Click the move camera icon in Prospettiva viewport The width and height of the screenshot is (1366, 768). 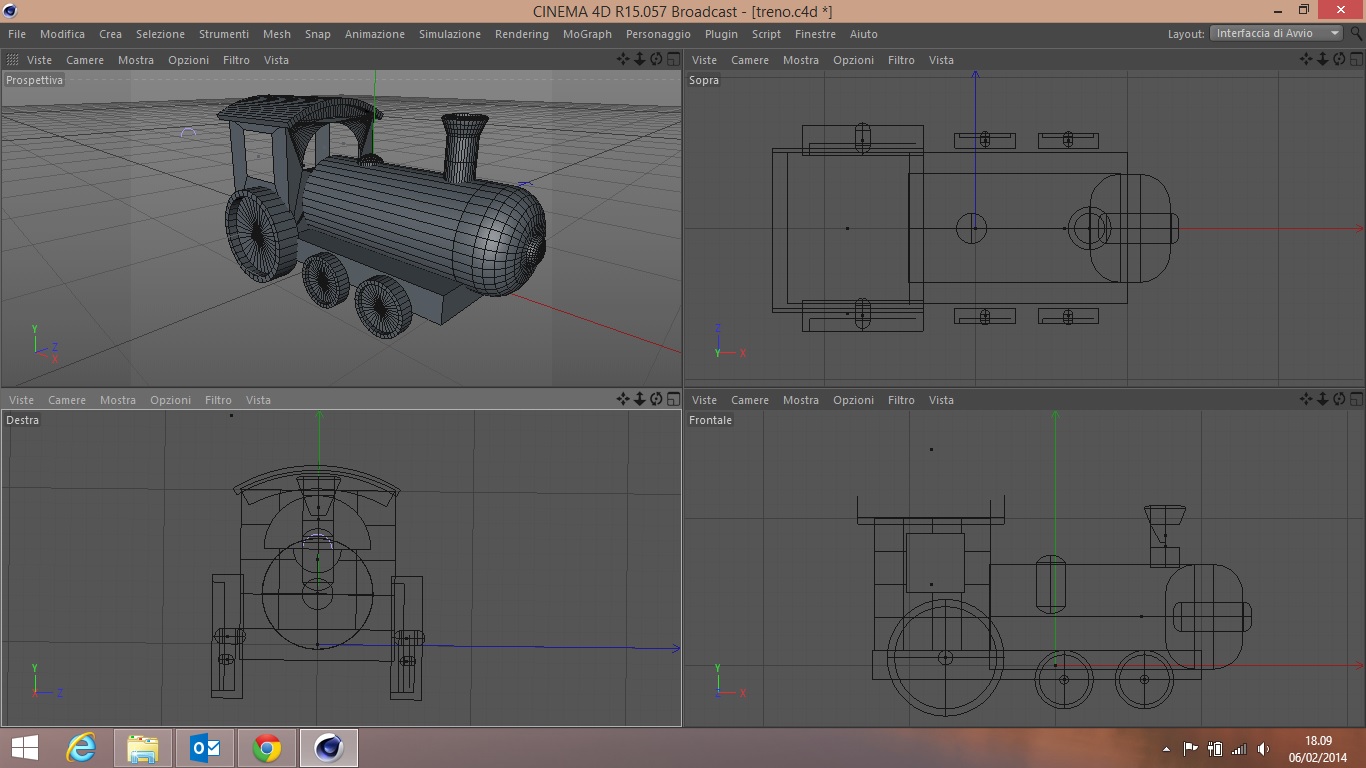pos(622,60)
